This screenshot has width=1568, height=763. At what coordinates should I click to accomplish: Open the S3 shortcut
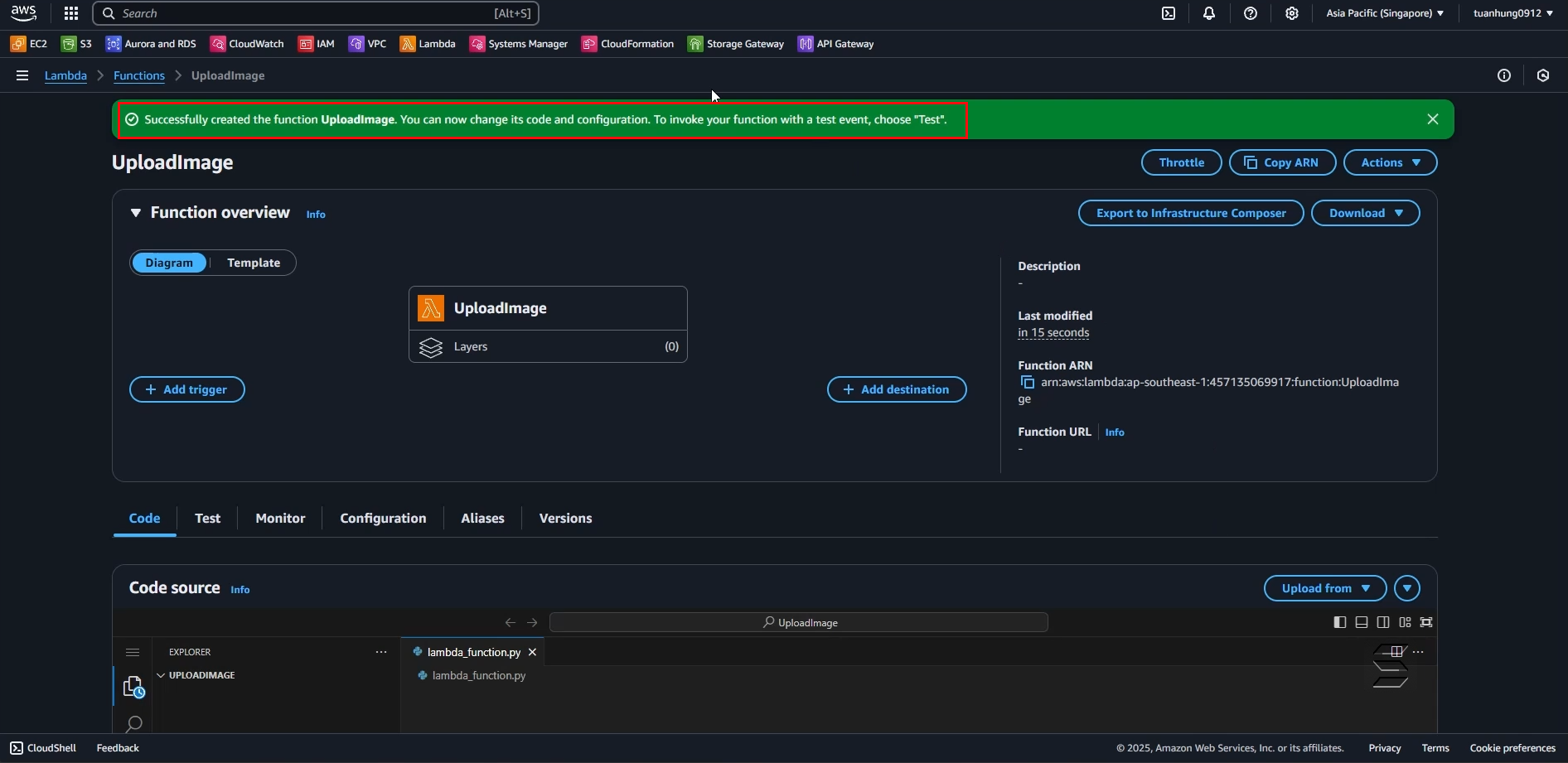click(x=77, y=44)
